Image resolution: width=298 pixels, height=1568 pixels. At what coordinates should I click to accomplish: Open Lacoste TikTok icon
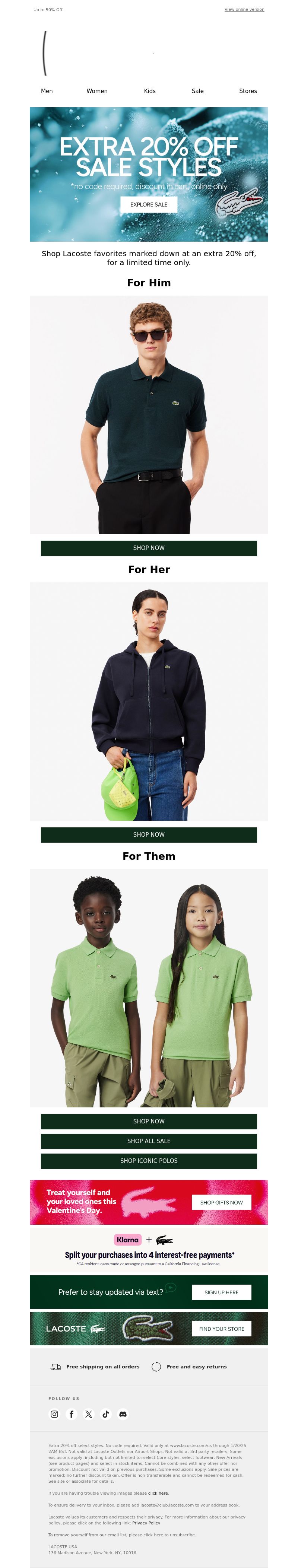coord(105,1414)
